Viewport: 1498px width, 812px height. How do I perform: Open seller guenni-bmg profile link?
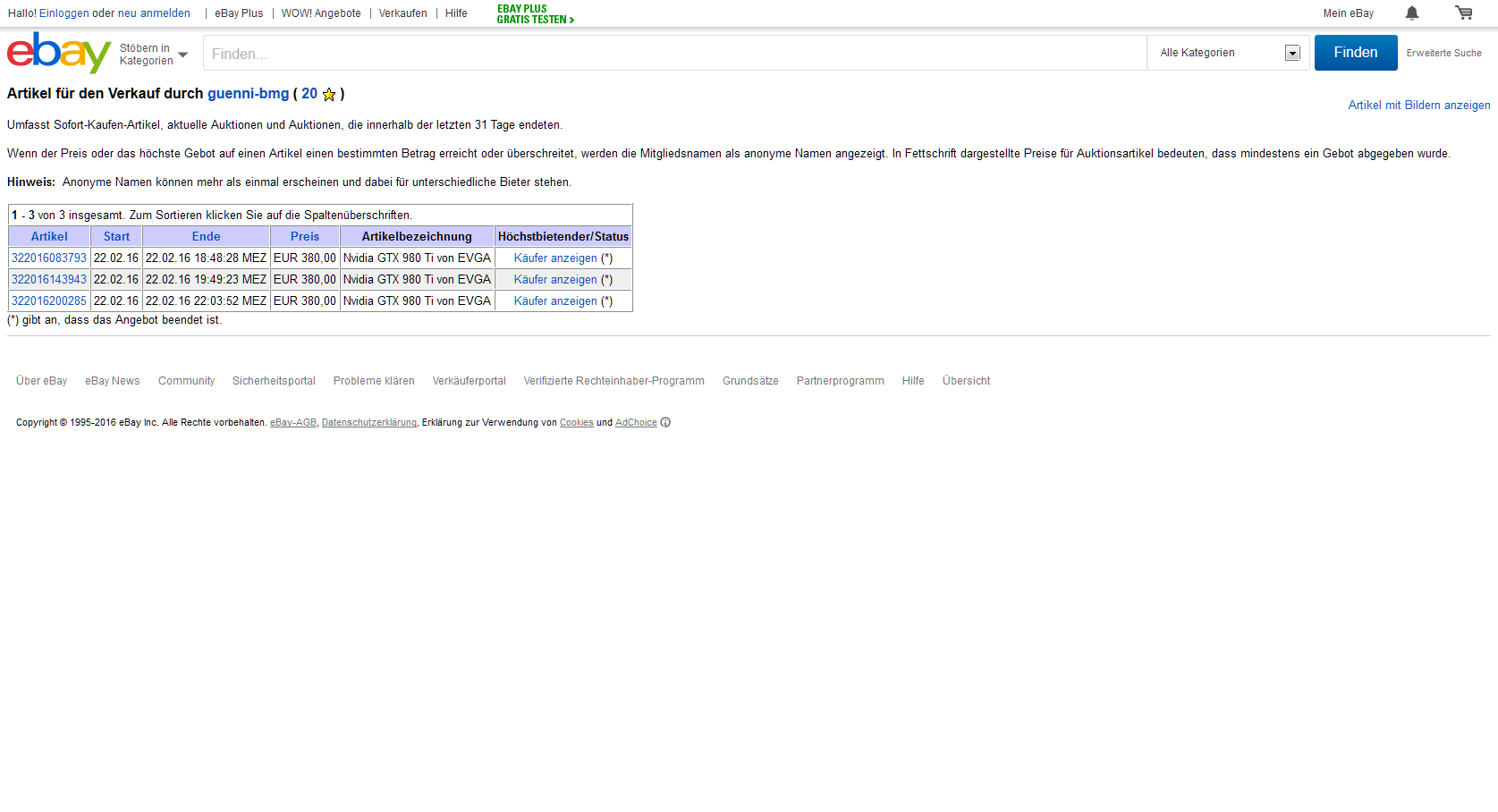pyautogui.click(x=249, y=94)
